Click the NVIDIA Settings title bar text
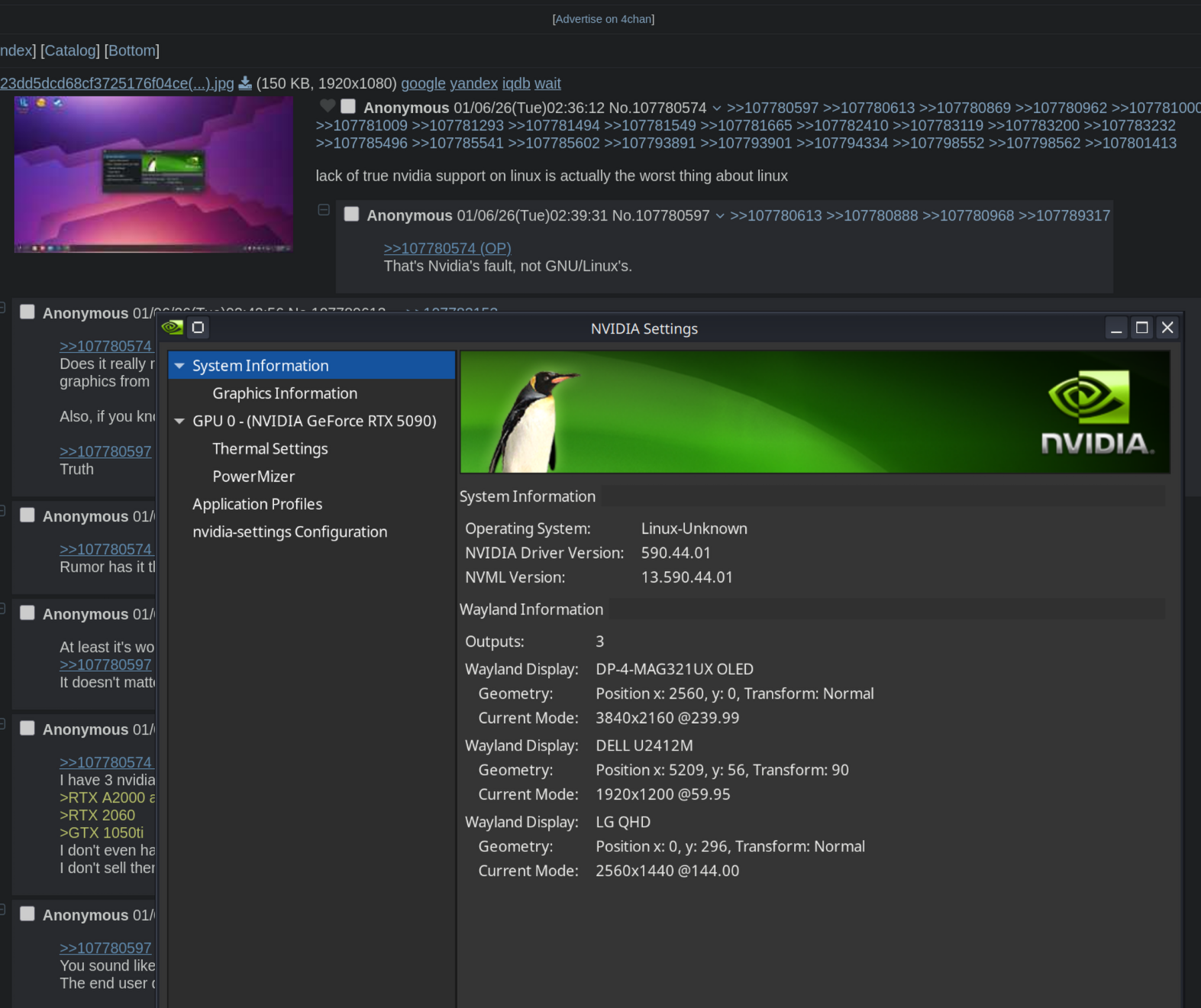1201x1008 pixels. click(644, 328)
